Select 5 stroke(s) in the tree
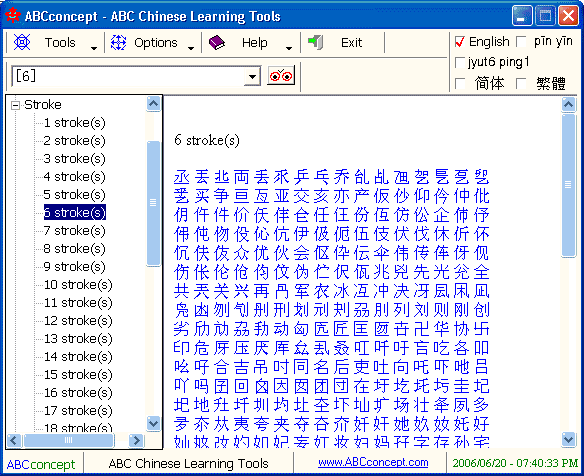584x476 pixels. point(74,194)
